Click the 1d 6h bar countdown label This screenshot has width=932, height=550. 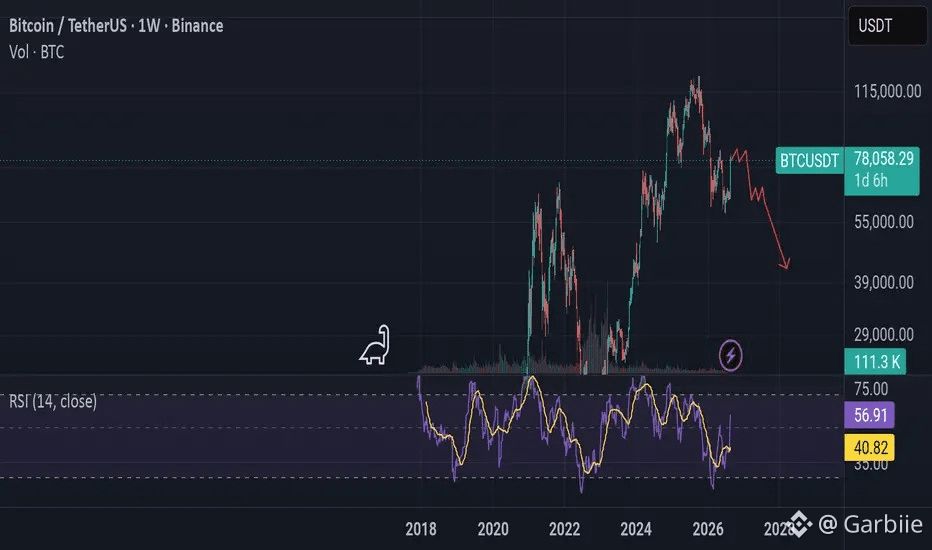pyautogui.click(x=871, y=180)
